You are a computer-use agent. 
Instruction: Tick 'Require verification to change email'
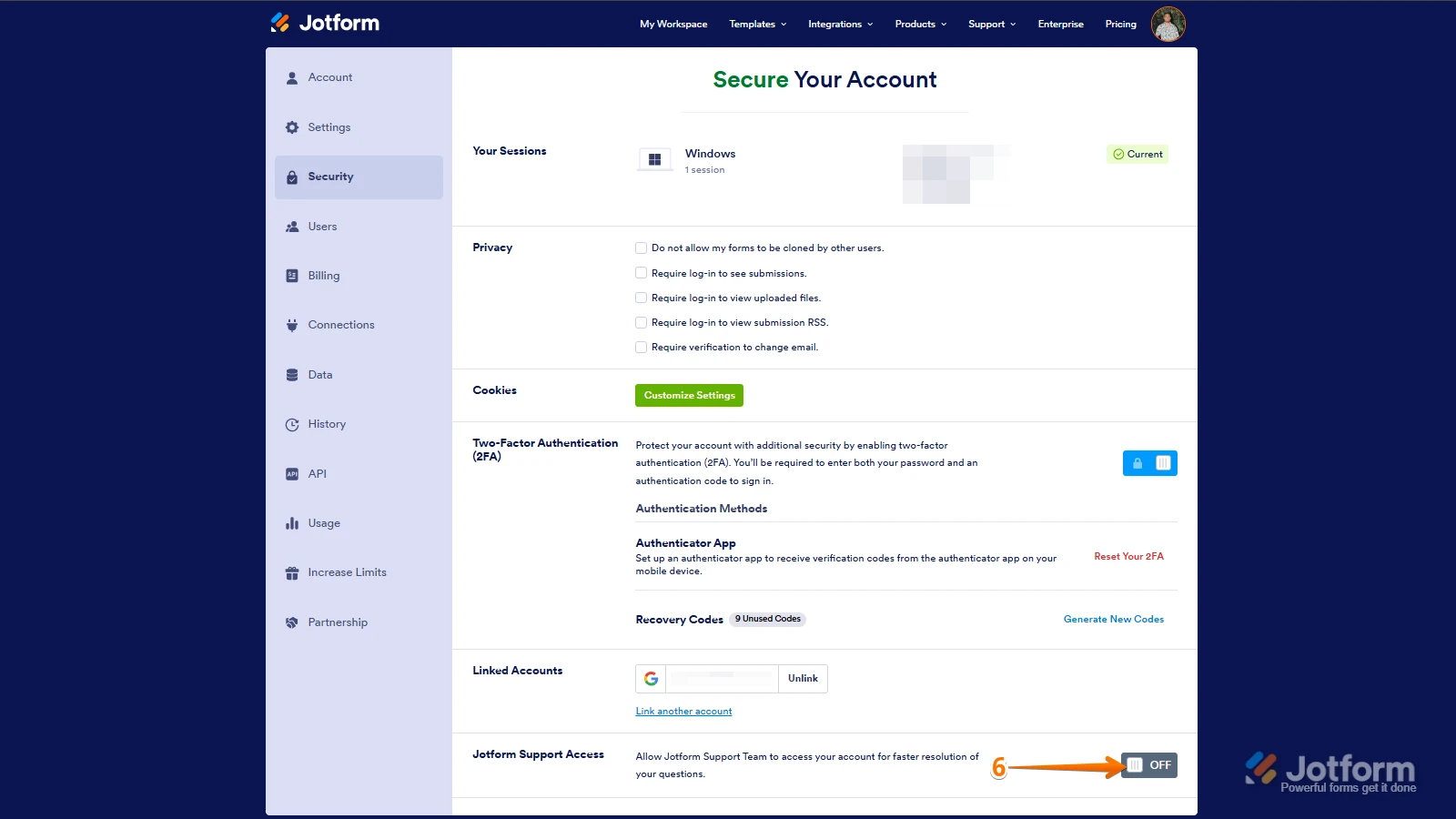[642, 347]
